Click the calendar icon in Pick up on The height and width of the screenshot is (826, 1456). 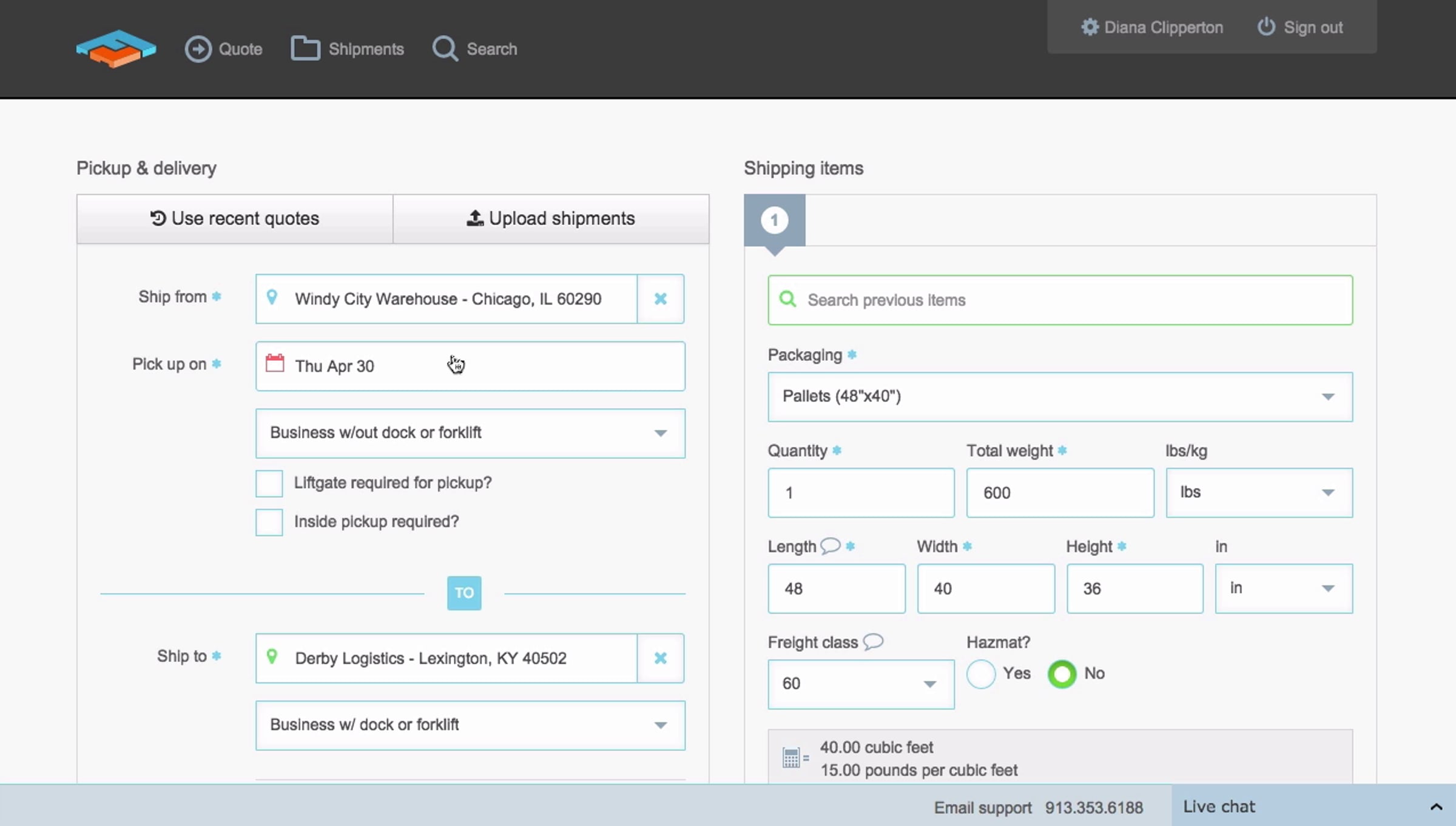coord(275,364)
